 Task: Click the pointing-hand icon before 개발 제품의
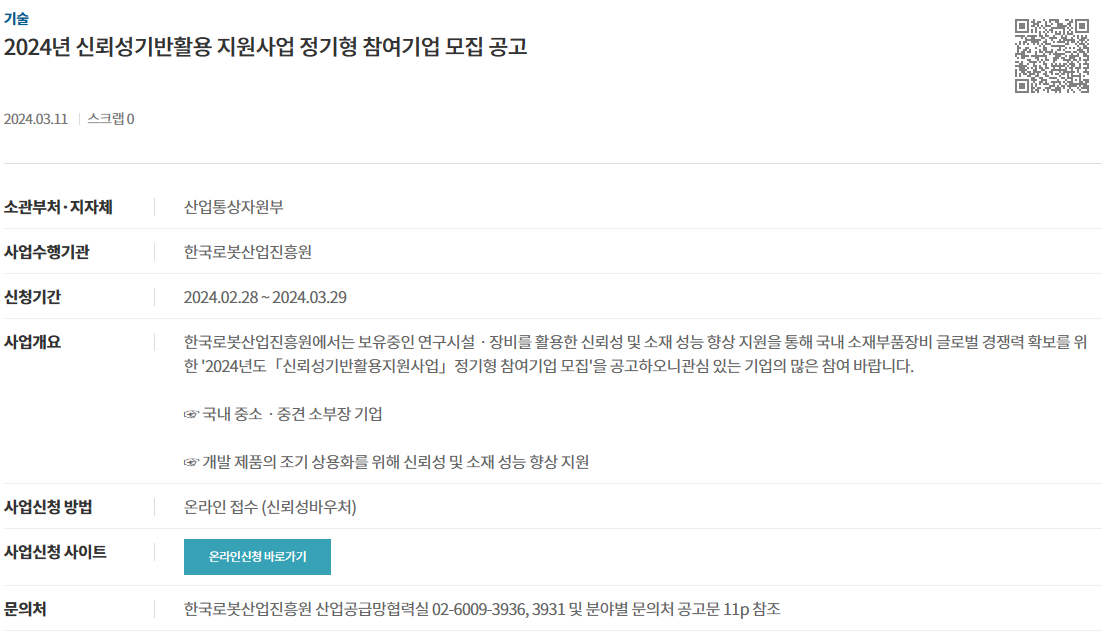click(x=191, y=462)
